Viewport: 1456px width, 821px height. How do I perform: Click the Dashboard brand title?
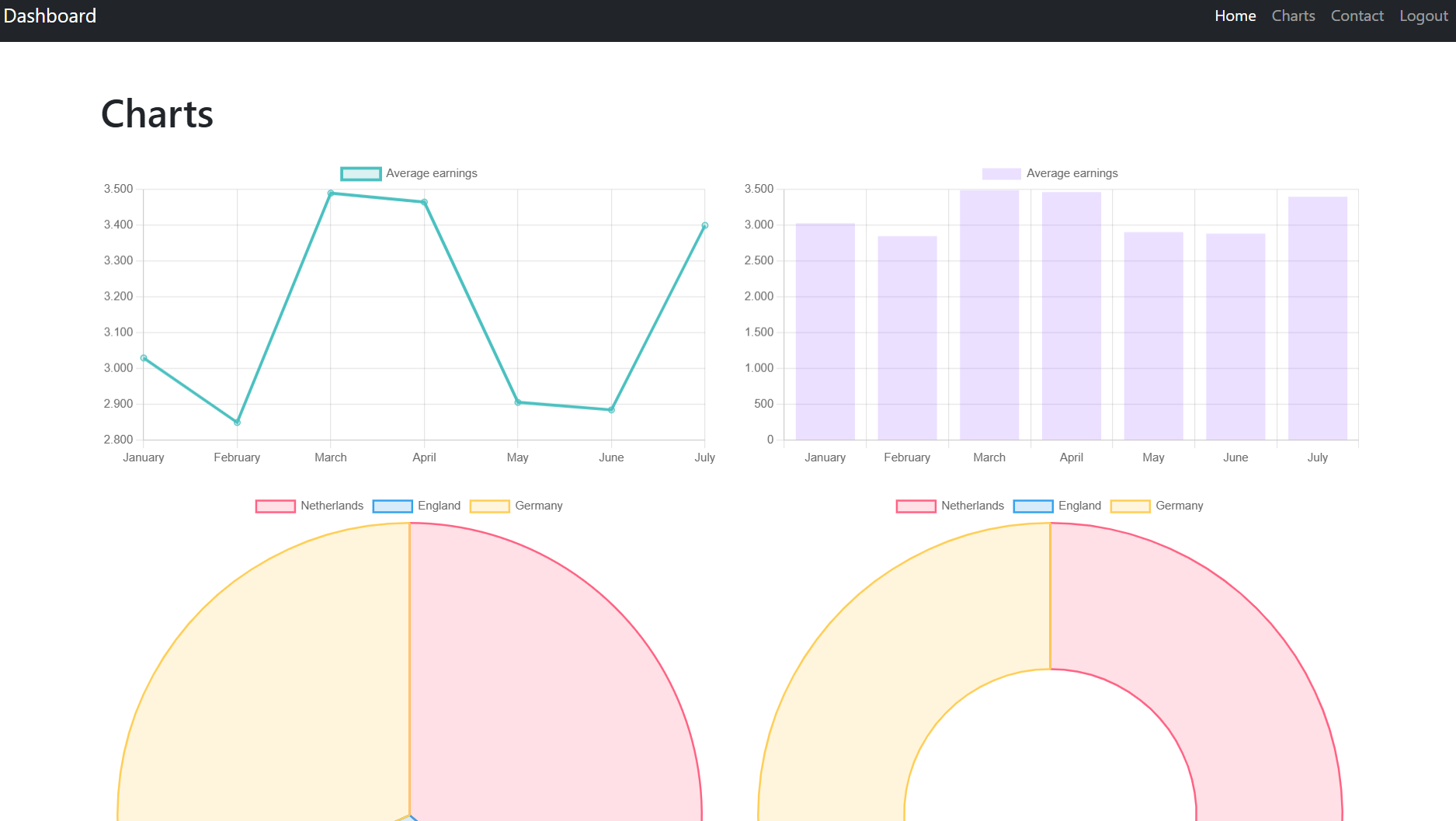click(x=50, y=16)
